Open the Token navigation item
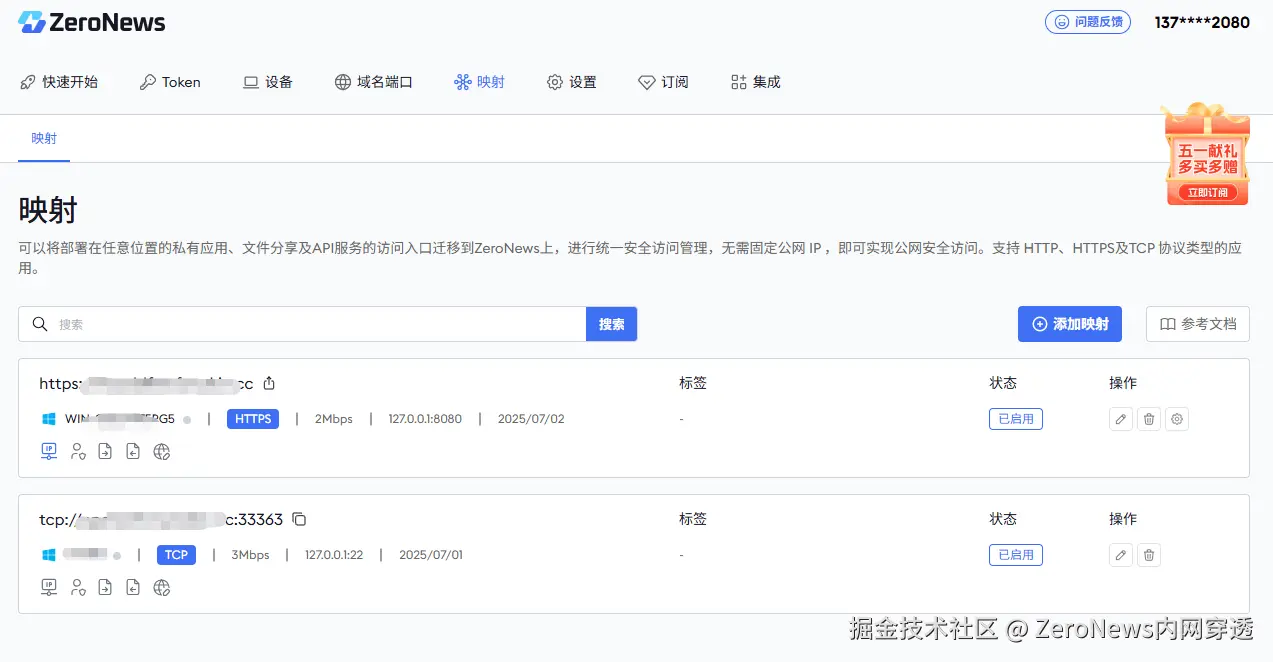The image size is (1273, 662). point(170,82)
